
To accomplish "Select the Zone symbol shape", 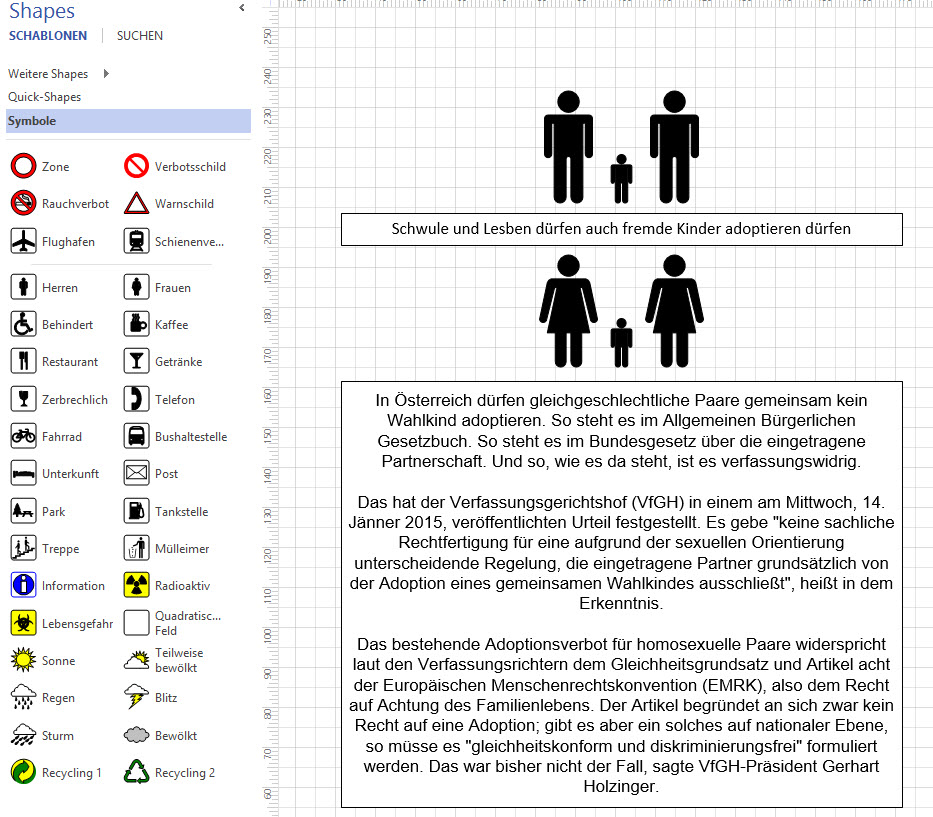I will click(24, 166).
